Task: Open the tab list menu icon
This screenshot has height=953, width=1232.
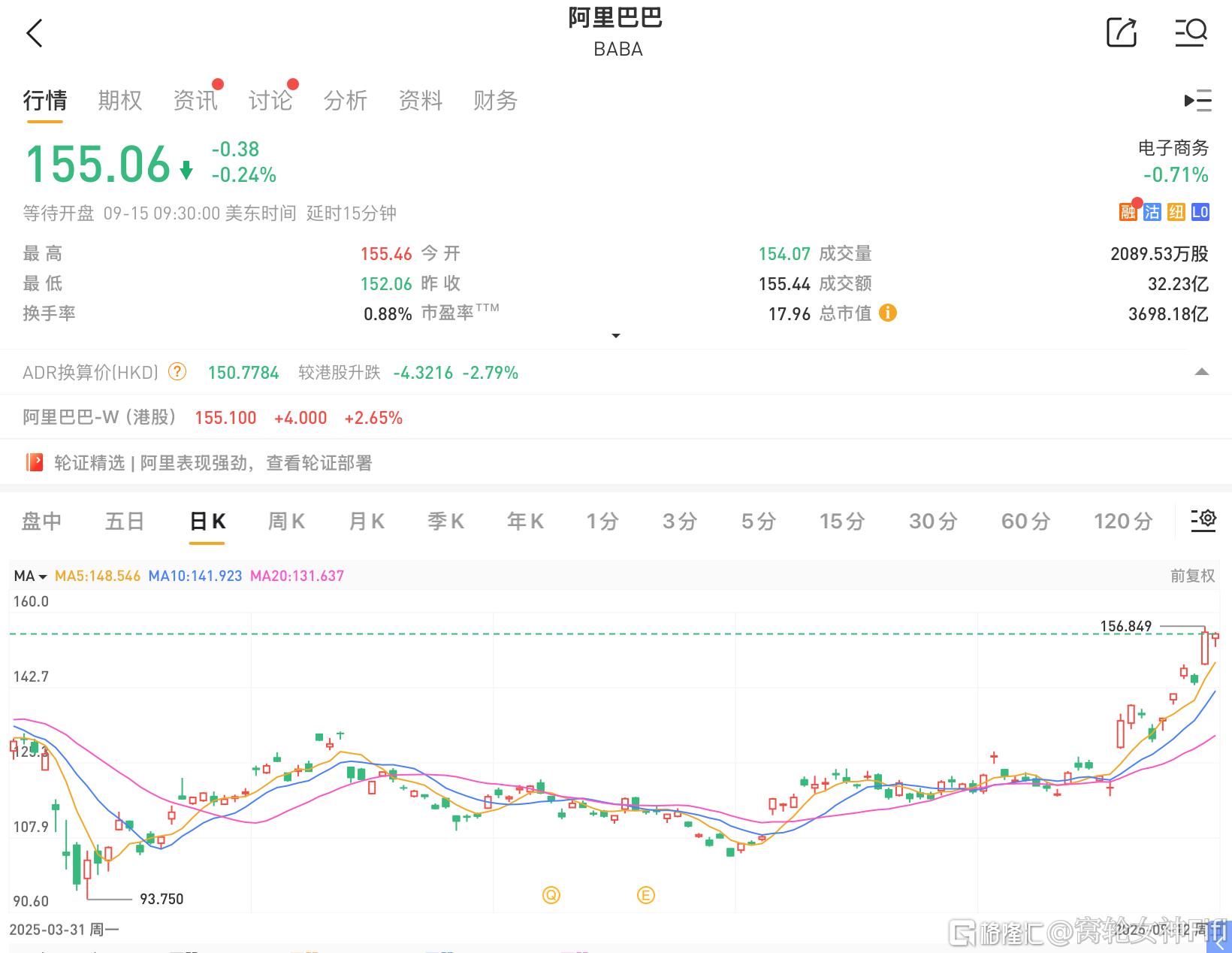Action: coord(1197,101)
